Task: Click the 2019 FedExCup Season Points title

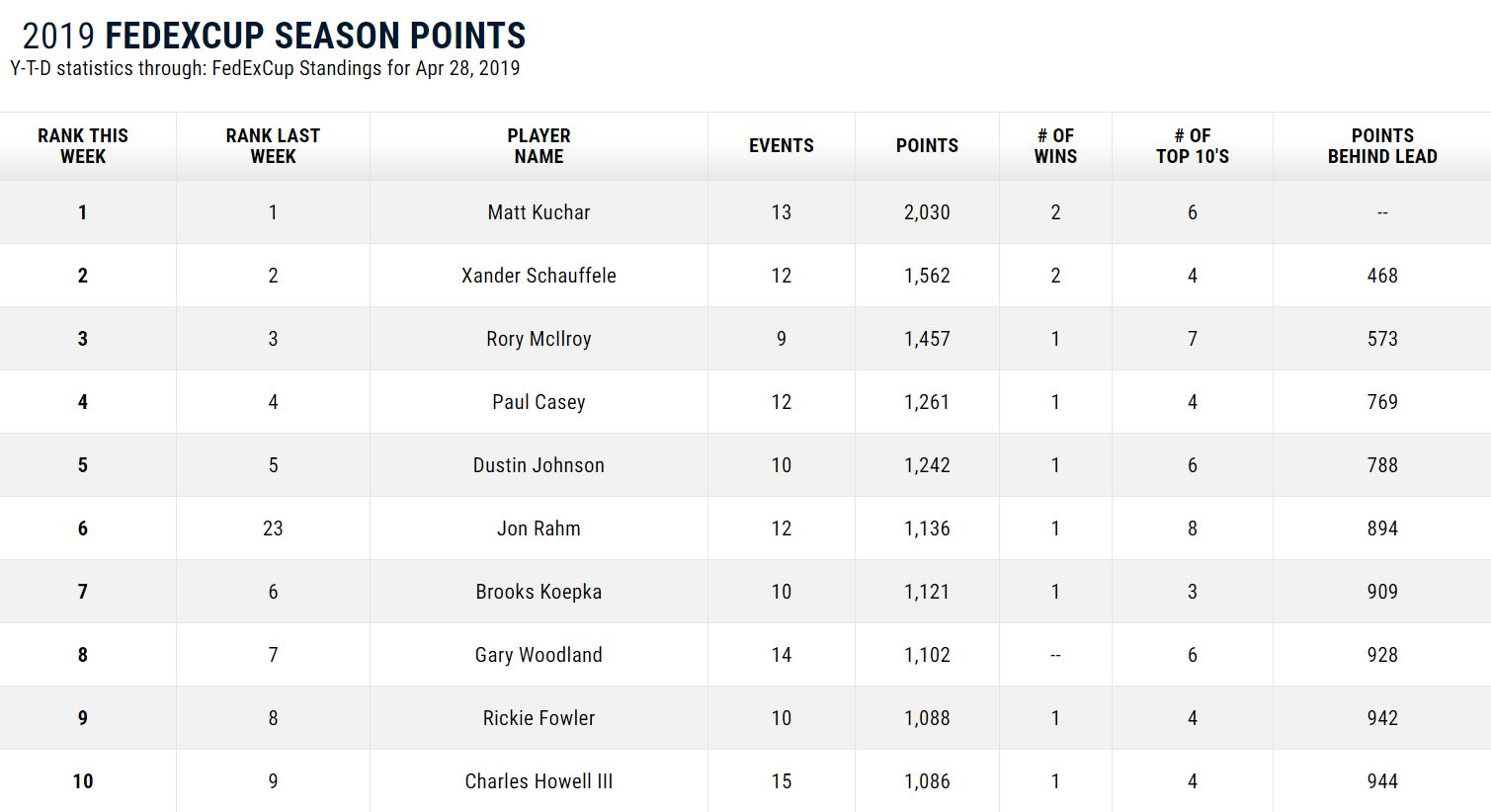Action: point(274,36)
